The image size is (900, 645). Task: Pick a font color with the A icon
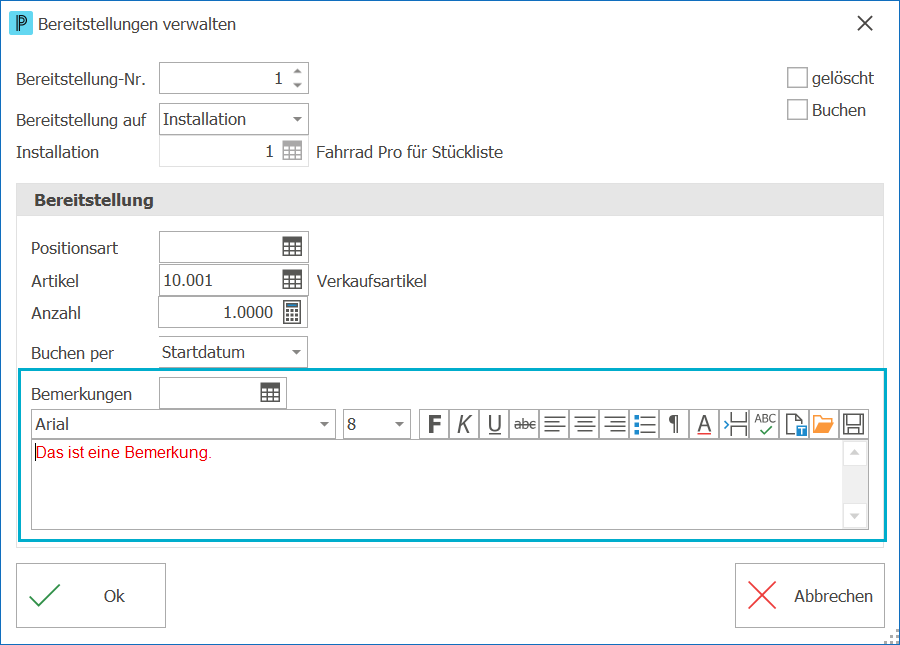pos(704,424)
